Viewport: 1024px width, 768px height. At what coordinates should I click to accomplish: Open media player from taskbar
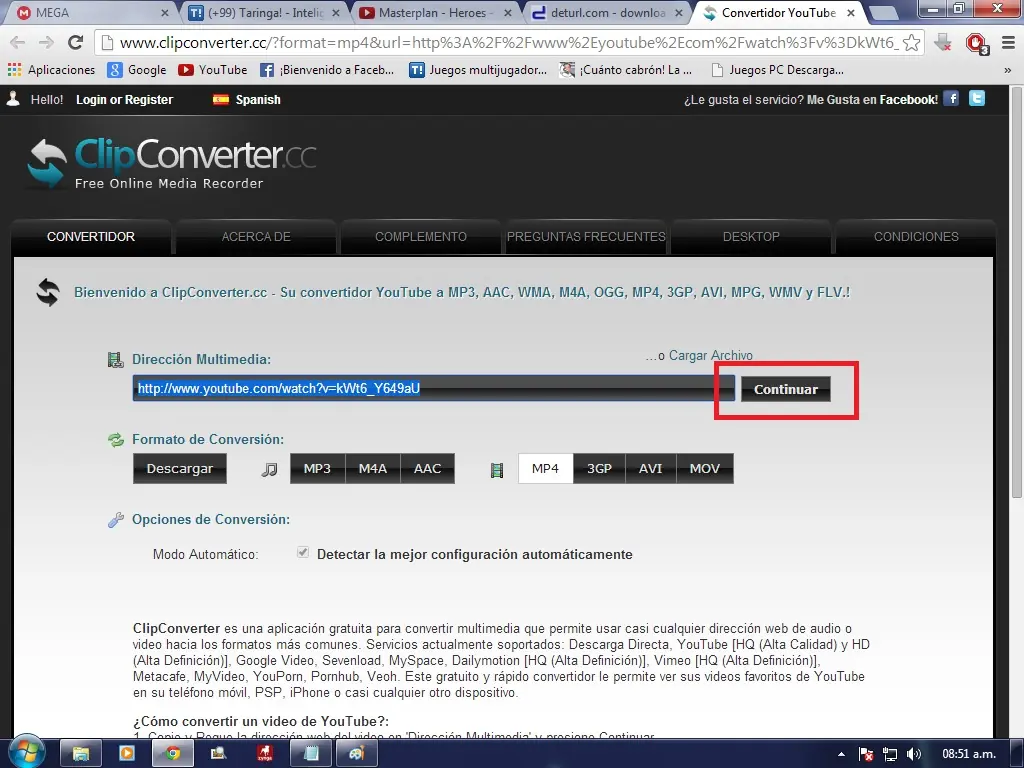[x=127, y=754]
